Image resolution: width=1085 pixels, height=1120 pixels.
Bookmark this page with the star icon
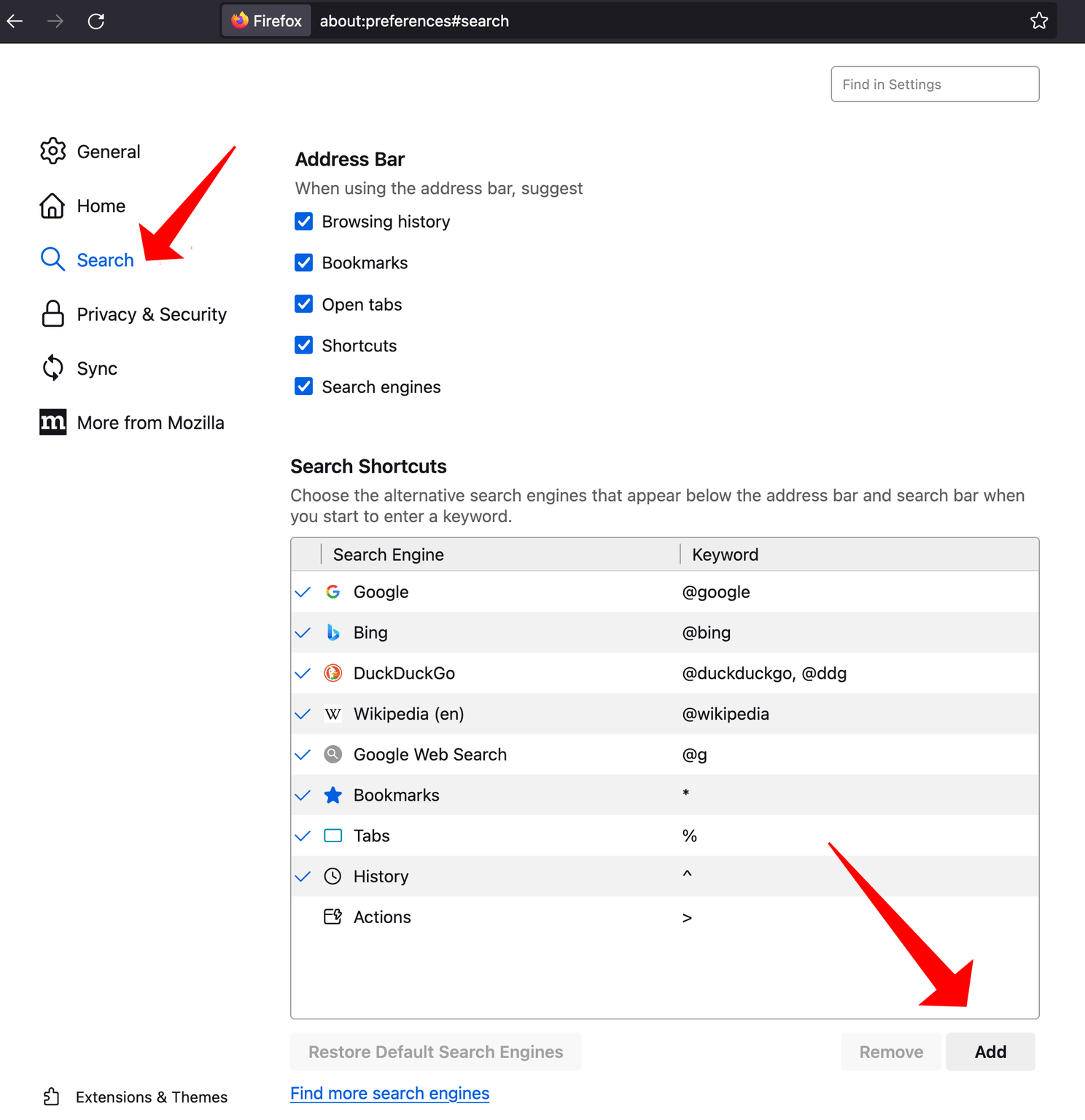[1039, 20]
